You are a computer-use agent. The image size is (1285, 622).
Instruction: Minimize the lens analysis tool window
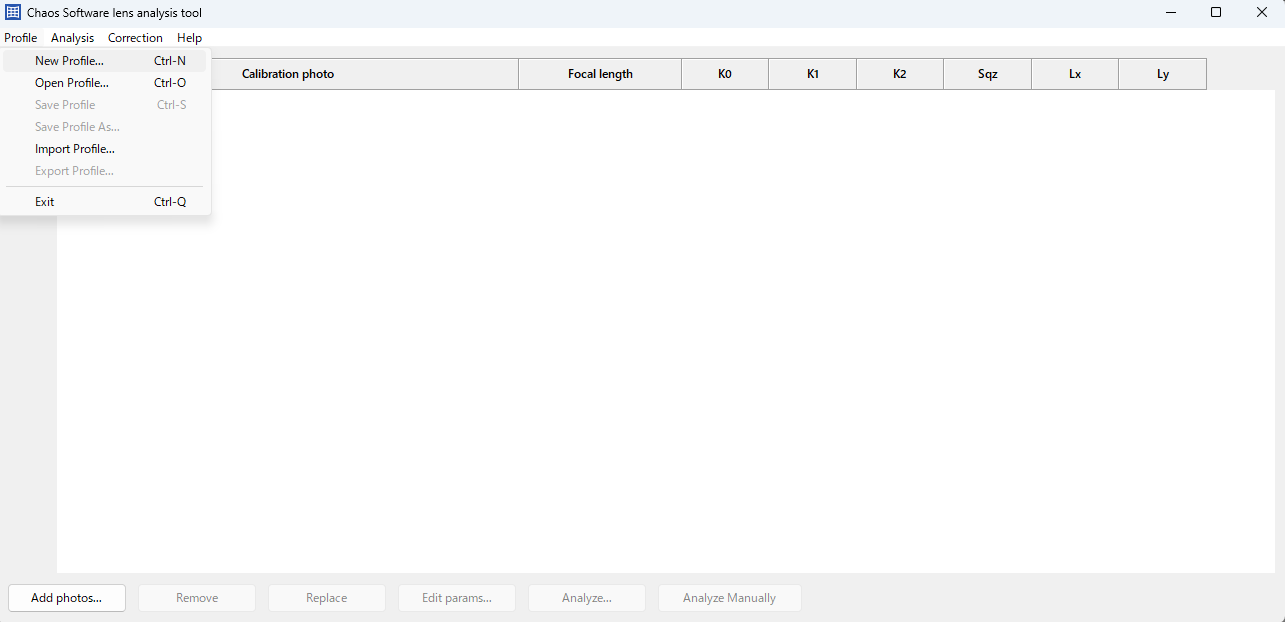tap(1170, 13)
